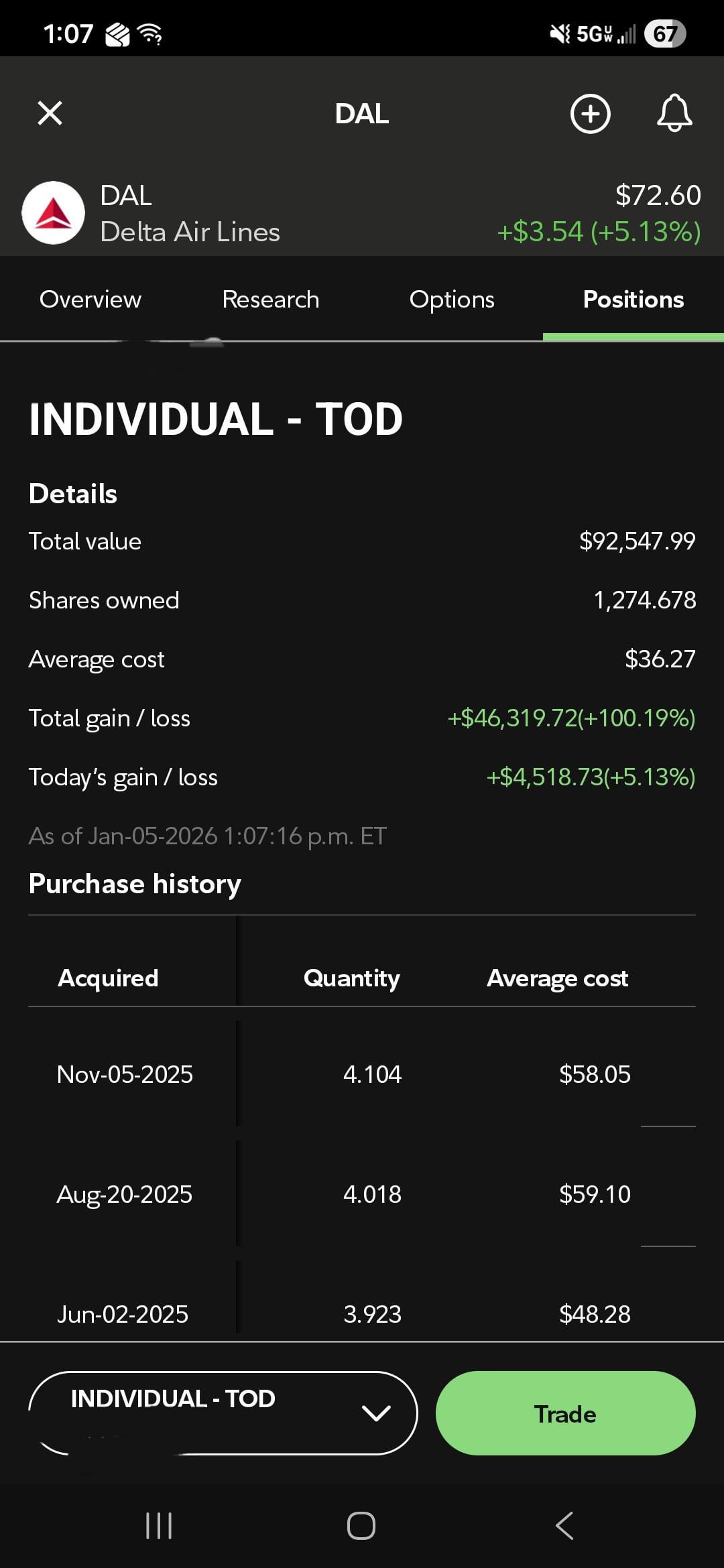
Task: Tap the add to watchlist plus icon
Action: pos(590,114)
